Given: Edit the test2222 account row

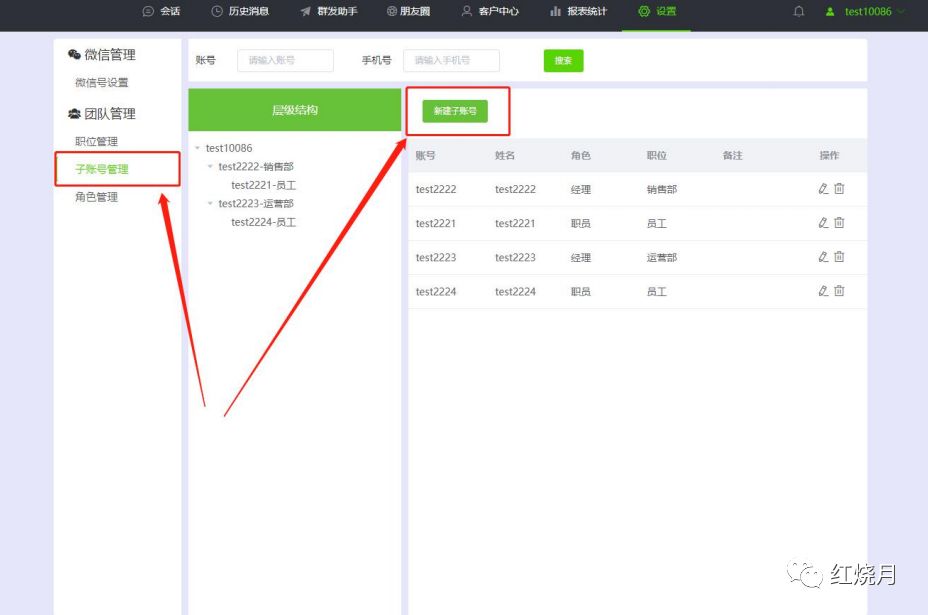Looking at the screenshot, I should [x=823, y=189].
